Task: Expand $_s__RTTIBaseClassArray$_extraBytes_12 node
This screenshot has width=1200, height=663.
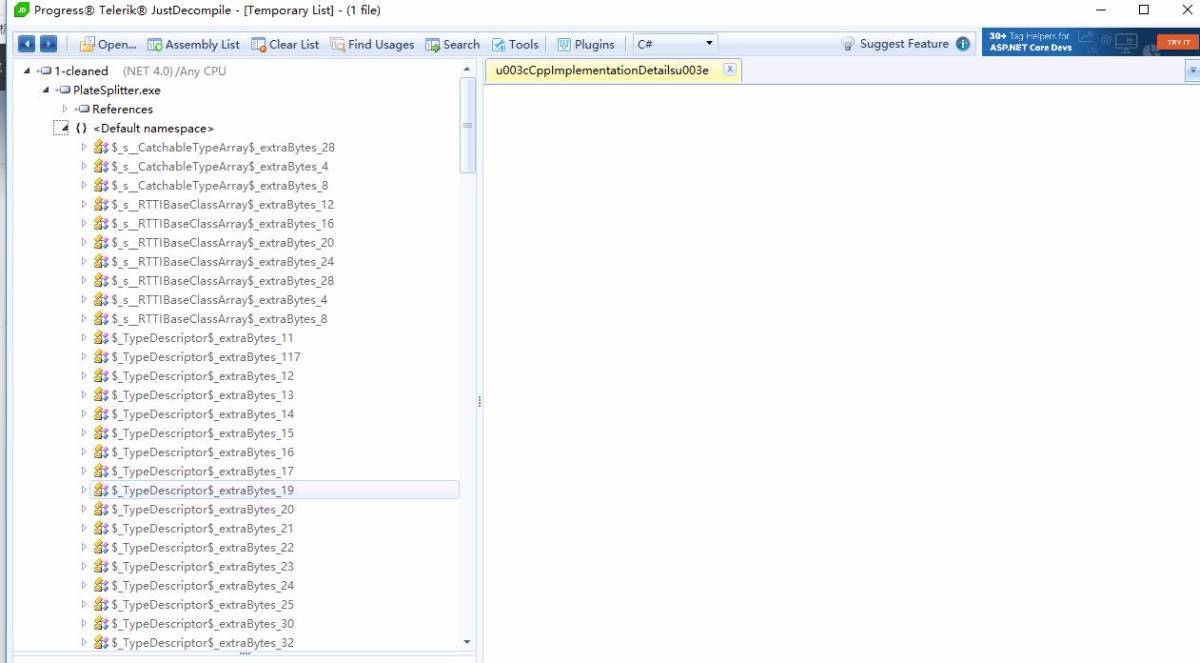Action: tap(84, 205)
